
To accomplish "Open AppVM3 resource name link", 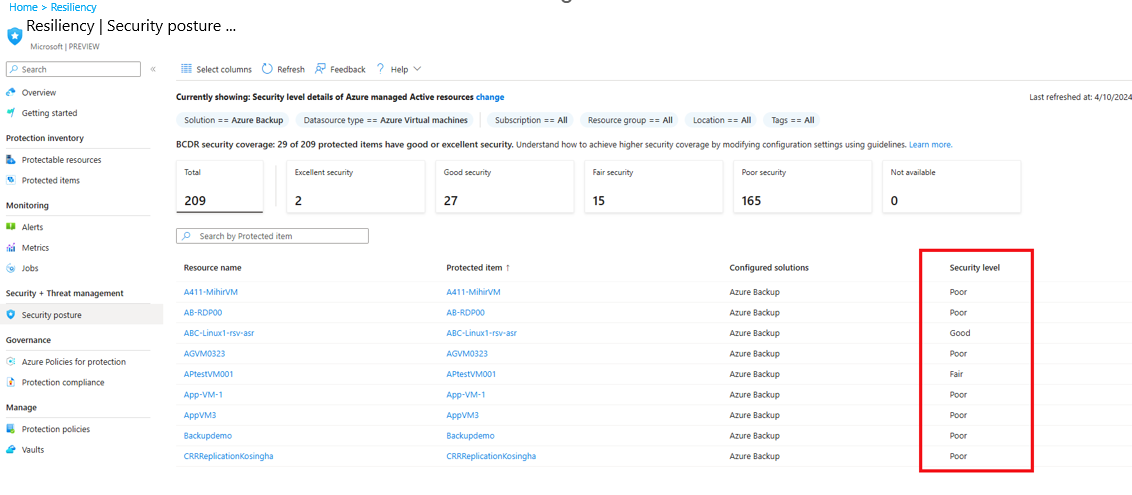I will click(200, 416).
